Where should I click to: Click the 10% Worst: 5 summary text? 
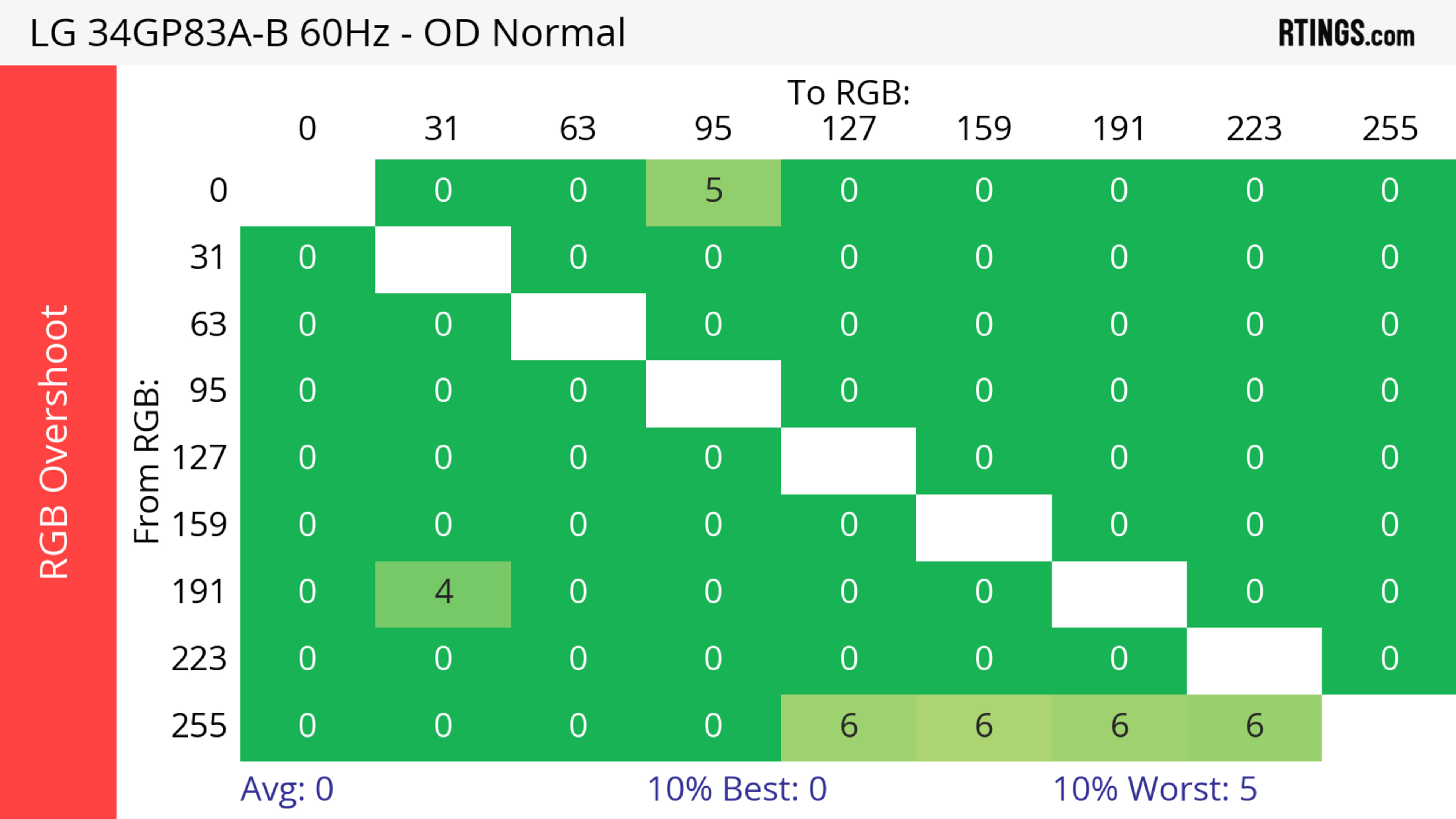(x=1155, y=789)
